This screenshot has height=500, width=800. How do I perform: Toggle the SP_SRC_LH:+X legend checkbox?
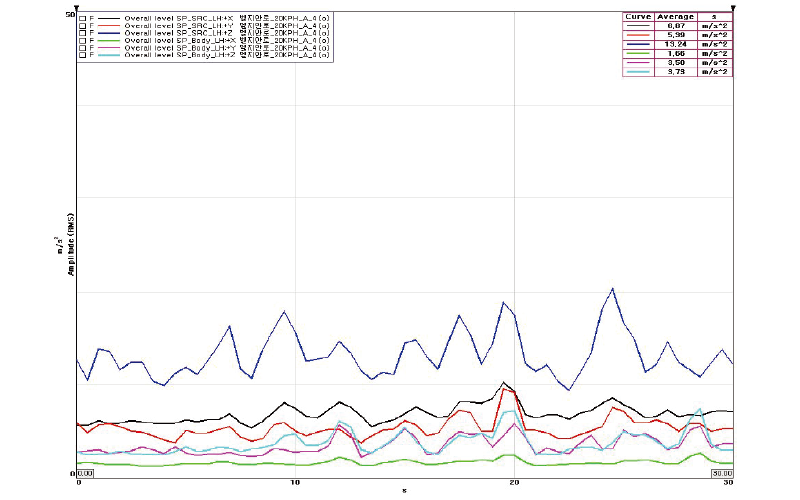82,19
